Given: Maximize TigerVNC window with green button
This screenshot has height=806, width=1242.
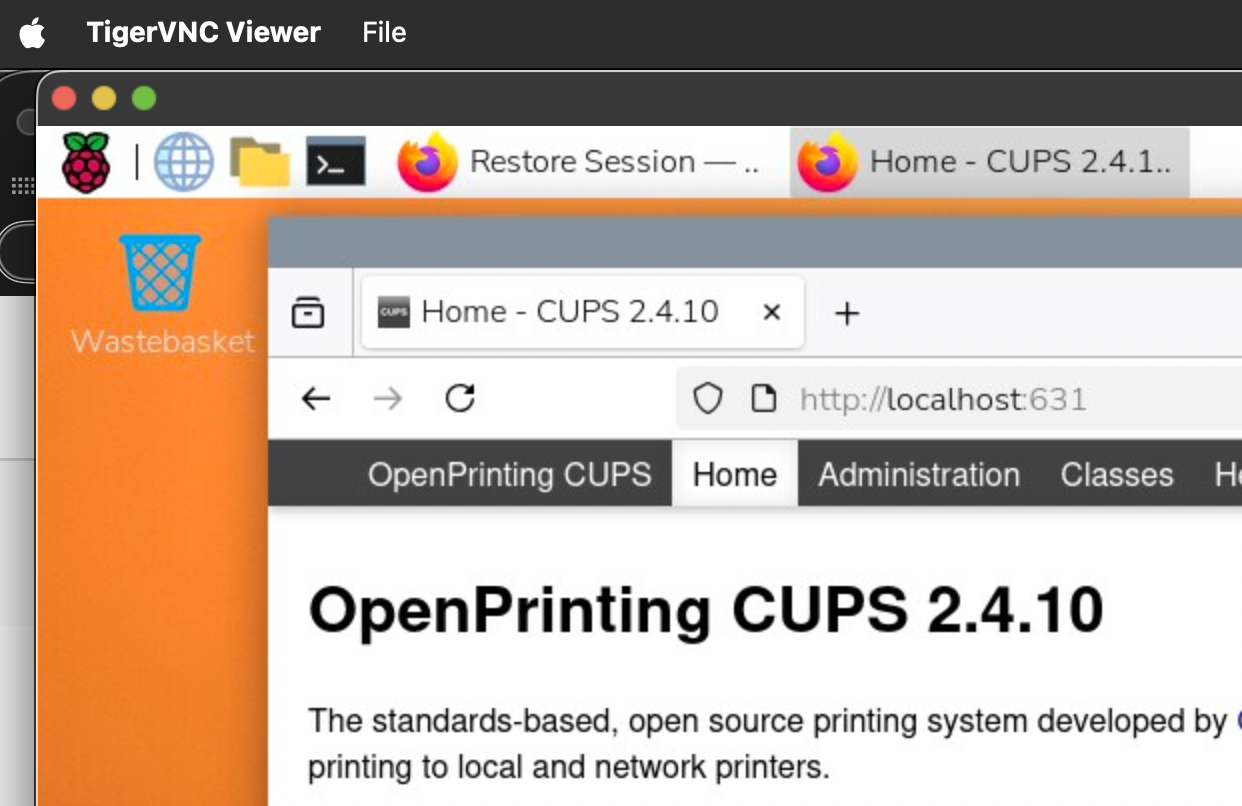Looking at the screenshot, I should (144, 98).
